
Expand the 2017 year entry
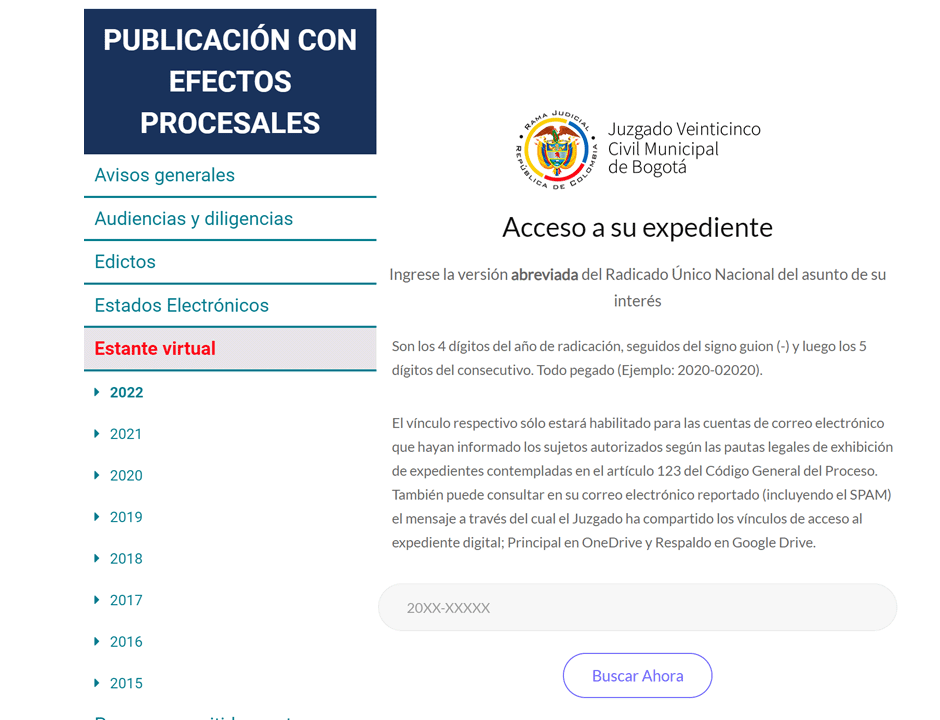click(x=126, y=599)
